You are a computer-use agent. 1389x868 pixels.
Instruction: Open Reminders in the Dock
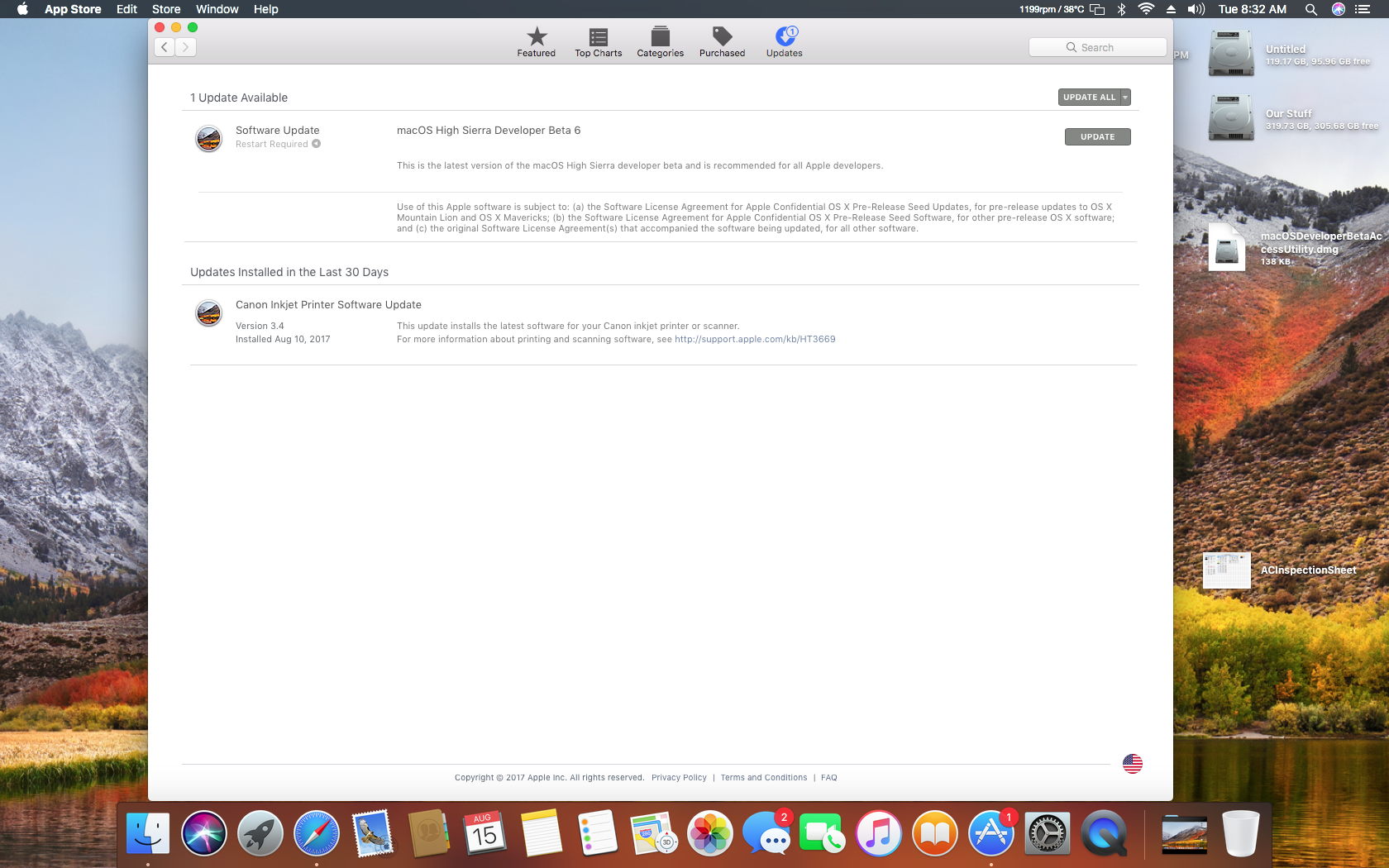(x=598, y=832)
